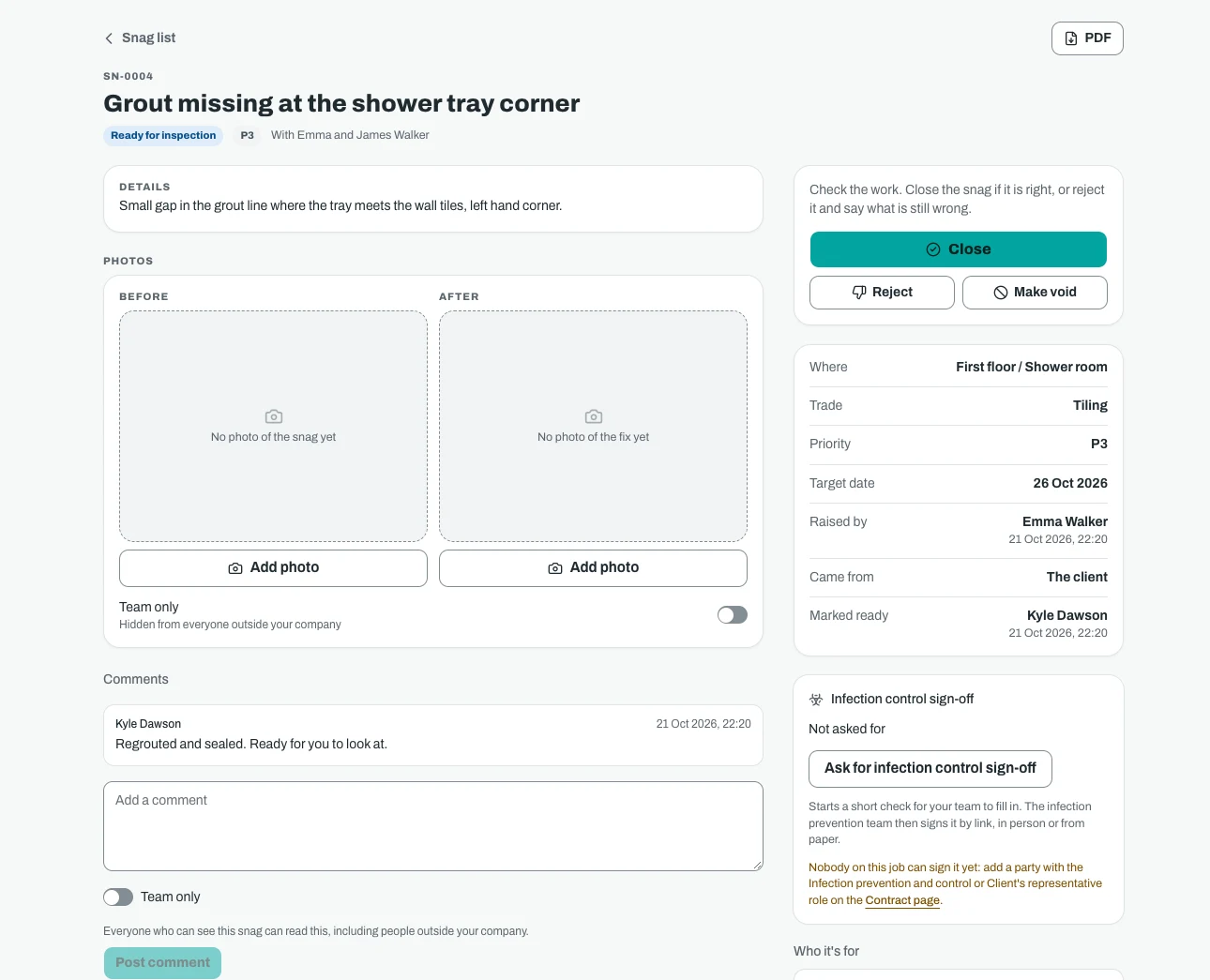1210x980 pixels.
Task: Focus the Add a comment text box
Action: [x=433, y=826]
